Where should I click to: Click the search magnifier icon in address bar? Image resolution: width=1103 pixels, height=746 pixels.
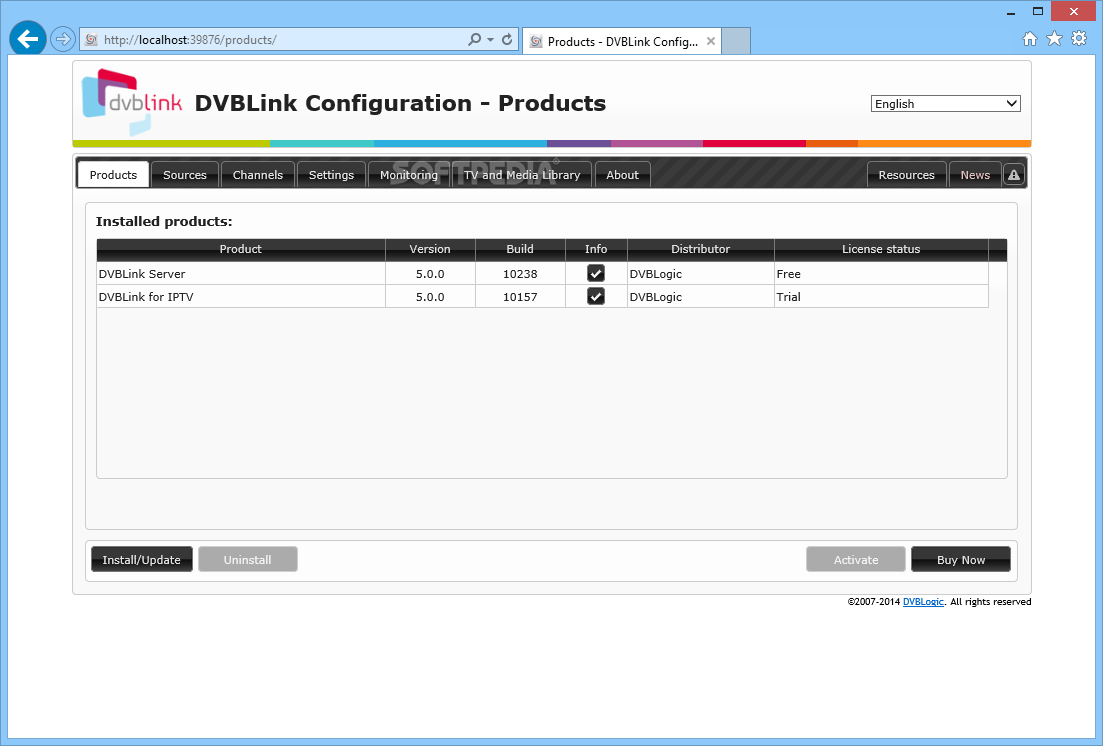point(475,39)
